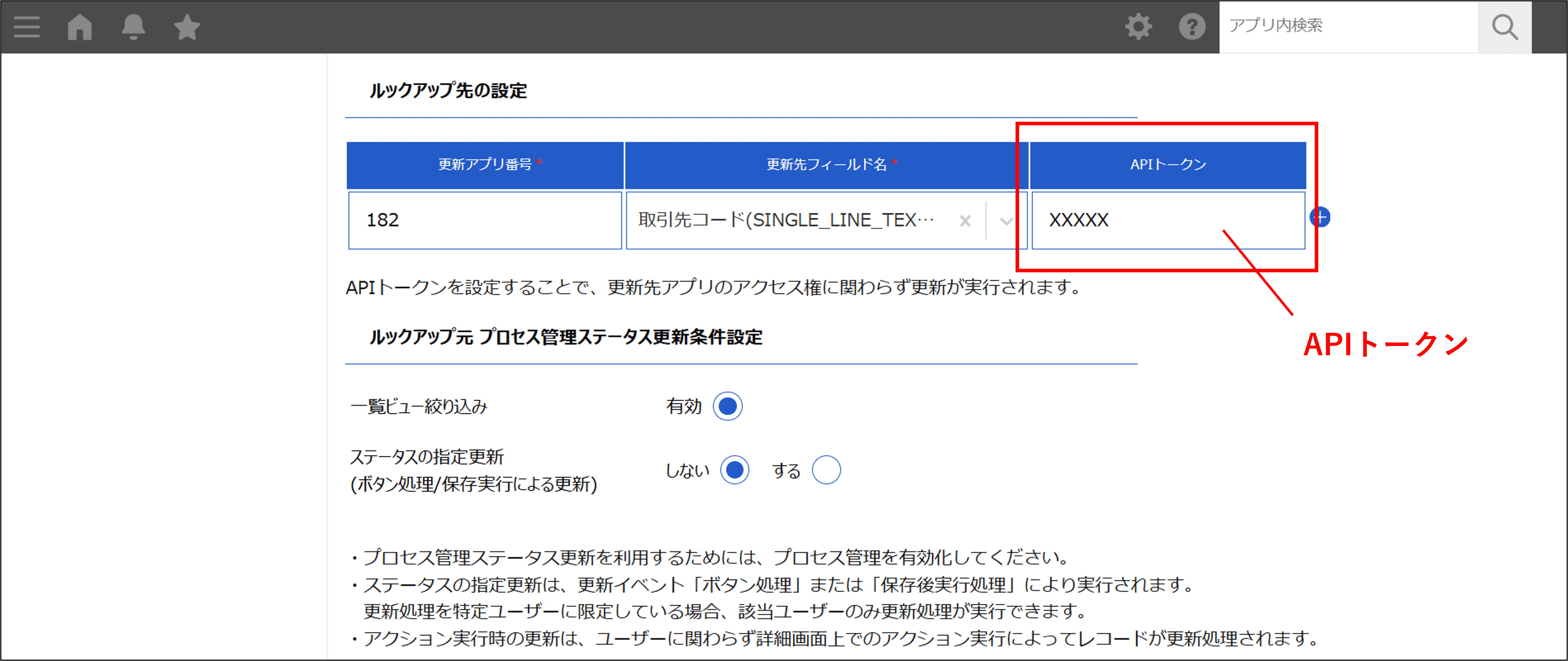Click the search magnifier icon
Image resolution: width=1568 pixels, height=661 pixels.
pyautogui.click(x=1504, y=27)
